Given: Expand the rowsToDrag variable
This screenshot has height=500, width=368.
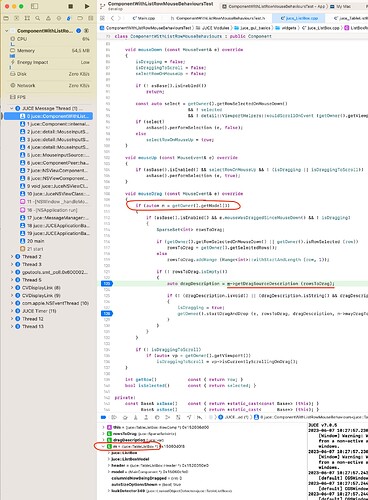Looking at the screenshot, I should (x=103, y=434).
